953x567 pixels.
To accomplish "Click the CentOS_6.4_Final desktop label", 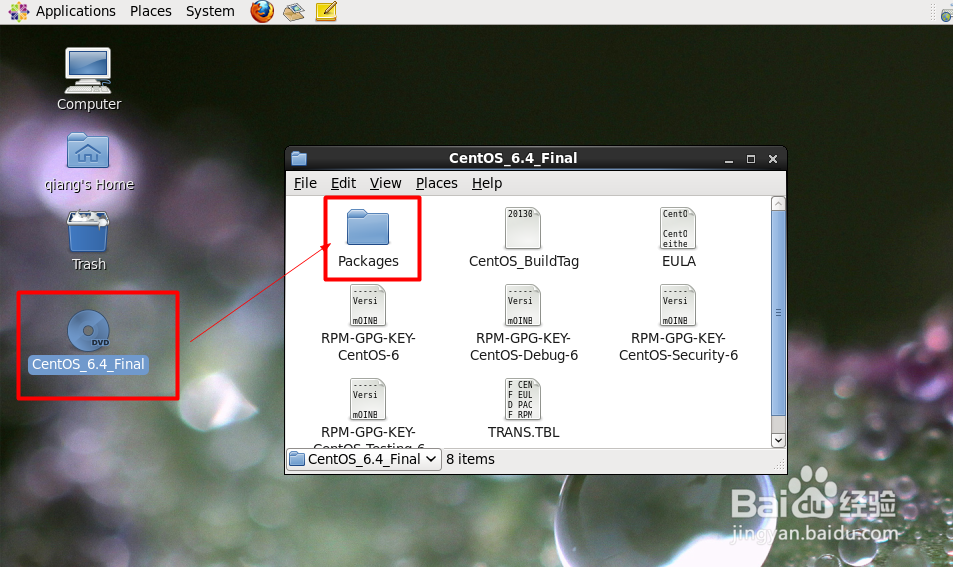I will [88, 364].
